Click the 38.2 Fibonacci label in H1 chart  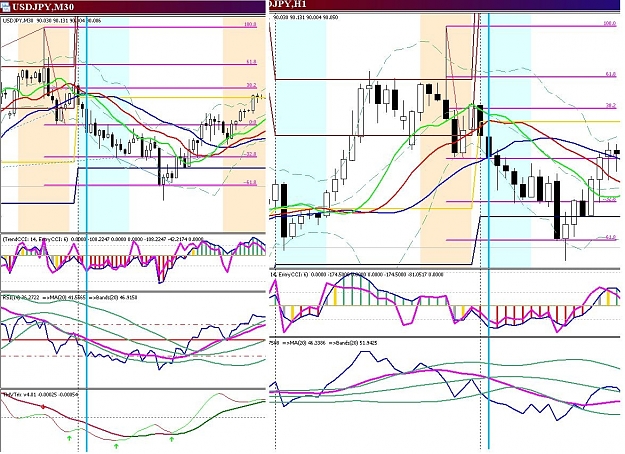610,106
